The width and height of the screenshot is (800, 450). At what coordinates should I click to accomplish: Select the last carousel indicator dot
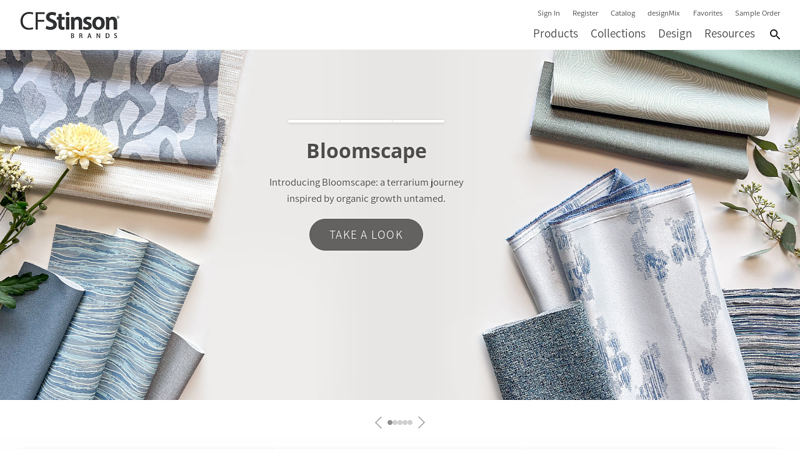click(410, 422)
